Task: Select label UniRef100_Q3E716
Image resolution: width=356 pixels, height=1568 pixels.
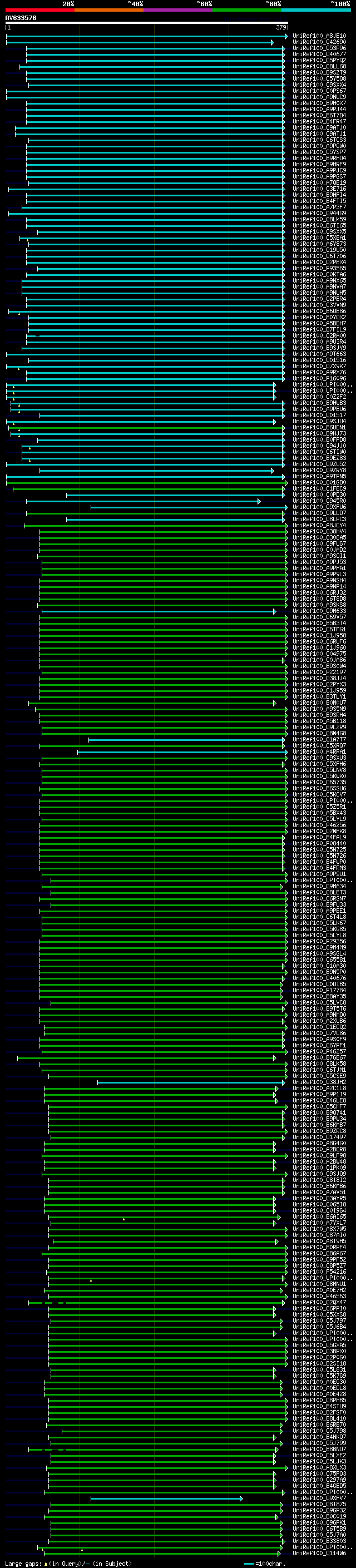Action: [x=319, y=189]
